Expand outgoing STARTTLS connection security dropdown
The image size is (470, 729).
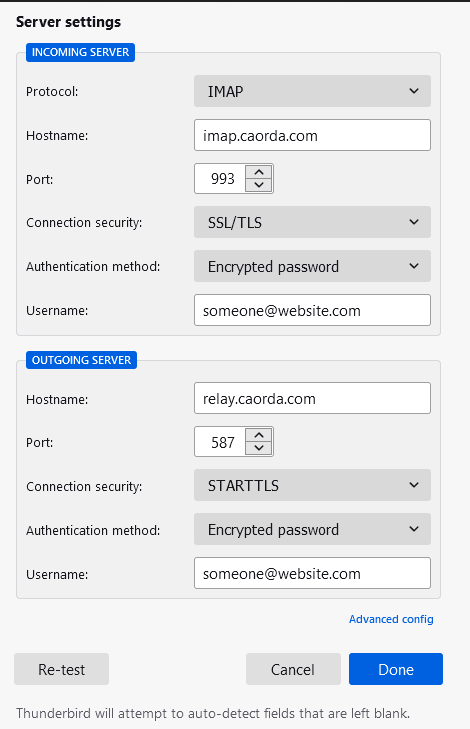[312, 485]
